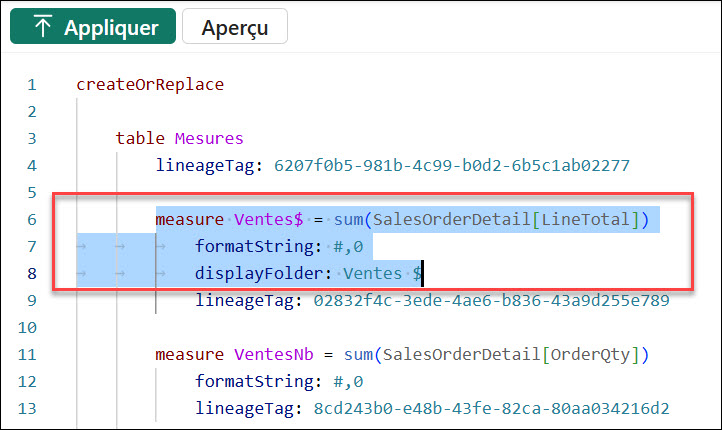
Task: Place cursor on the createOrReplace keyword
Action: click(150, 84)
